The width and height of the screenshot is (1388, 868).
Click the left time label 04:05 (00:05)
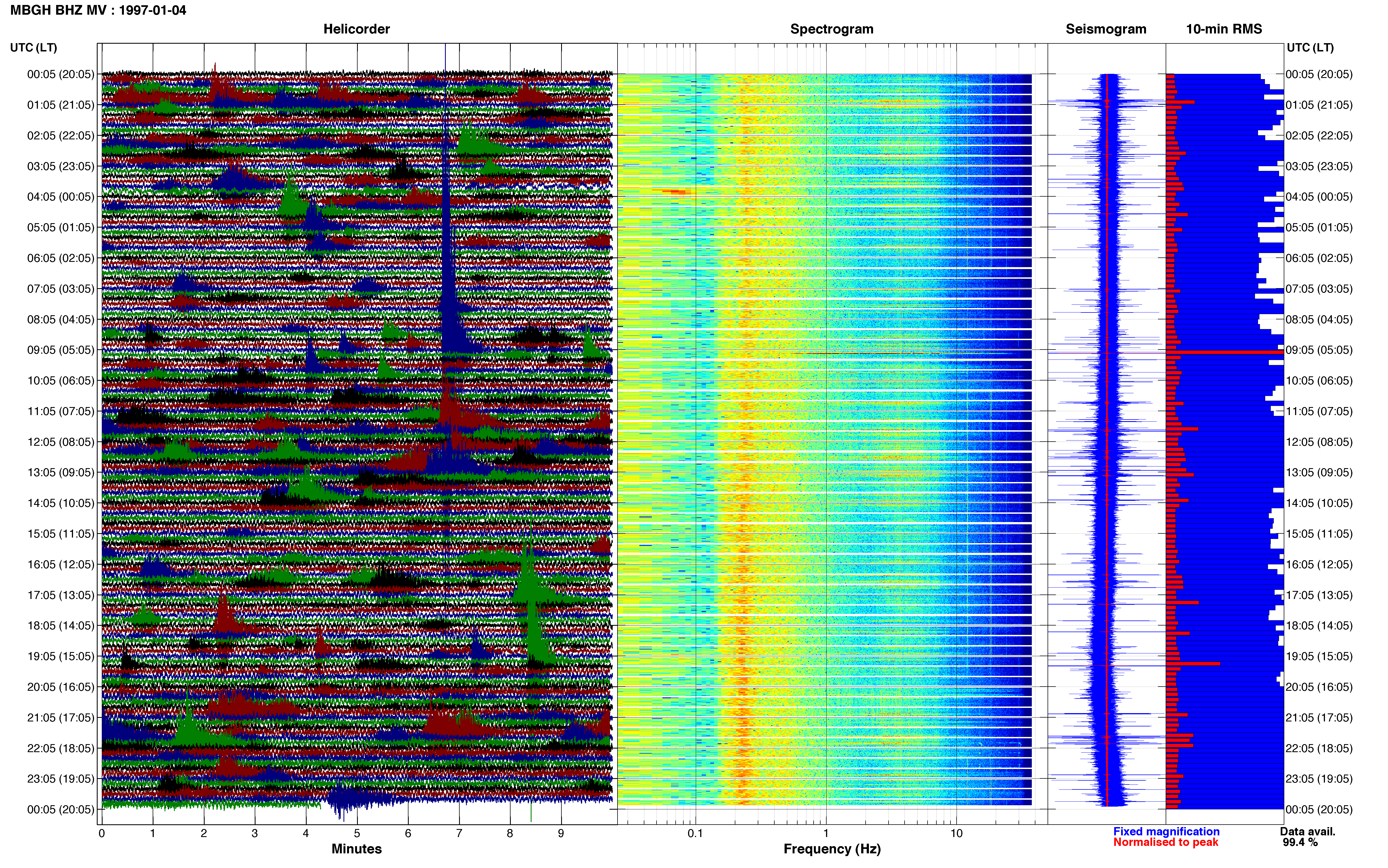(x=60, y=196)
